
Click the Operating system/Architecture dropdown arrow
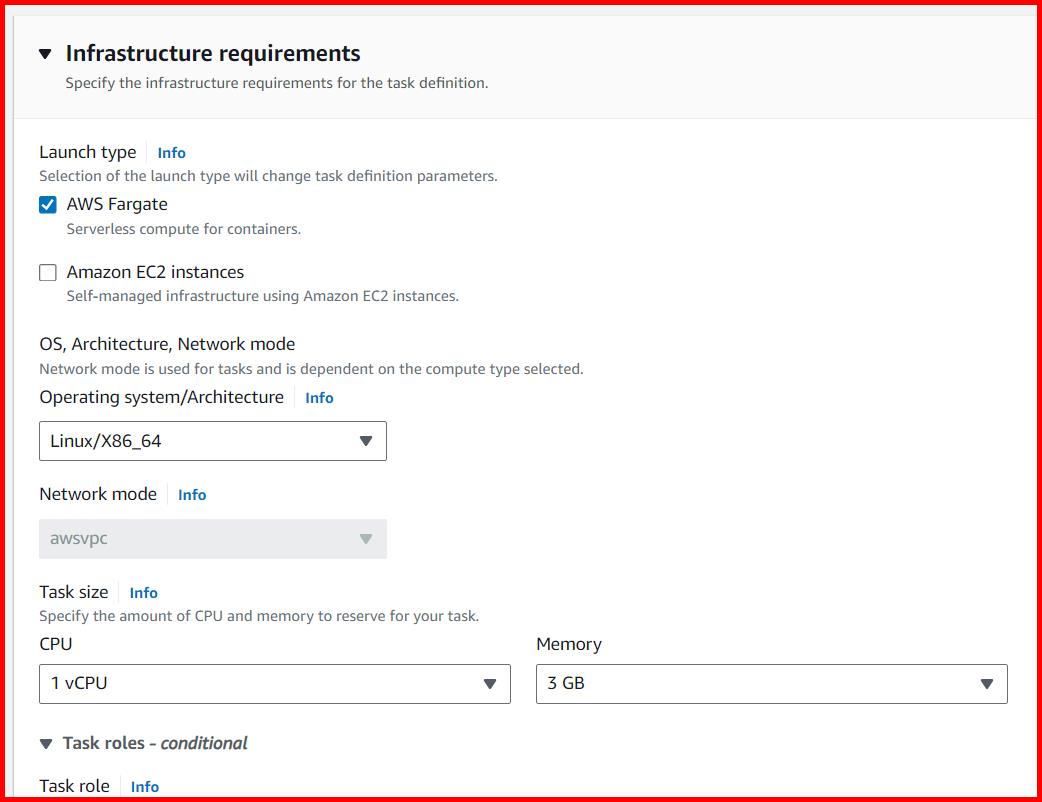tap(367, 441)
